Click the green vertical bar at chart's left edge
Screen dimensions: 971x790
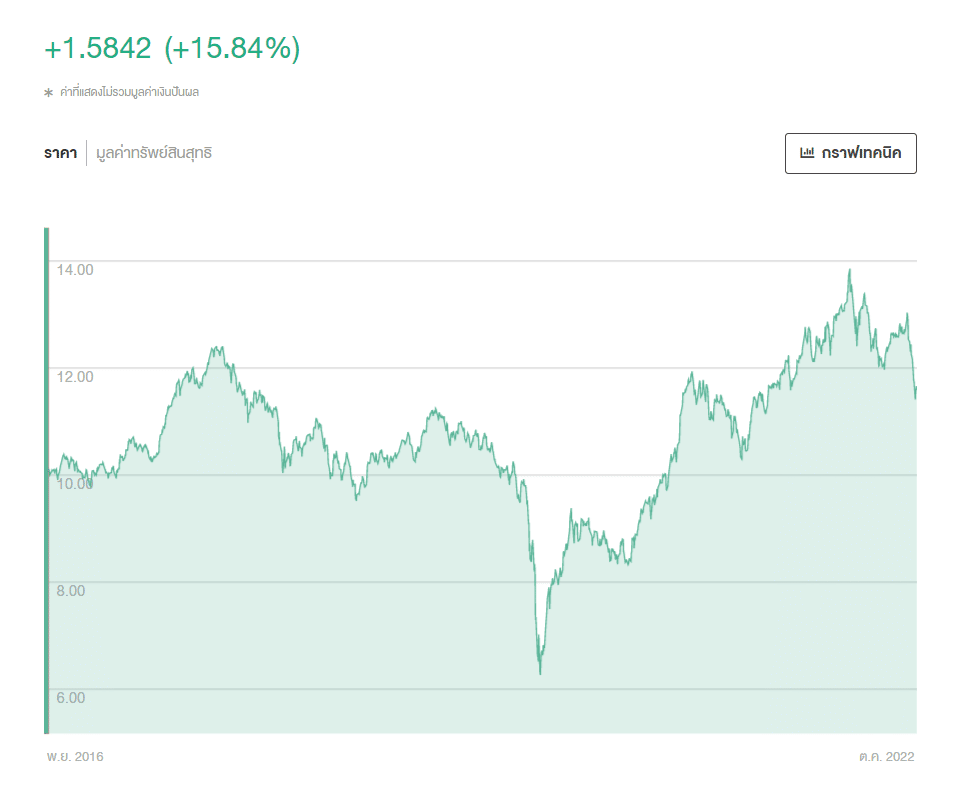point(46,480)
